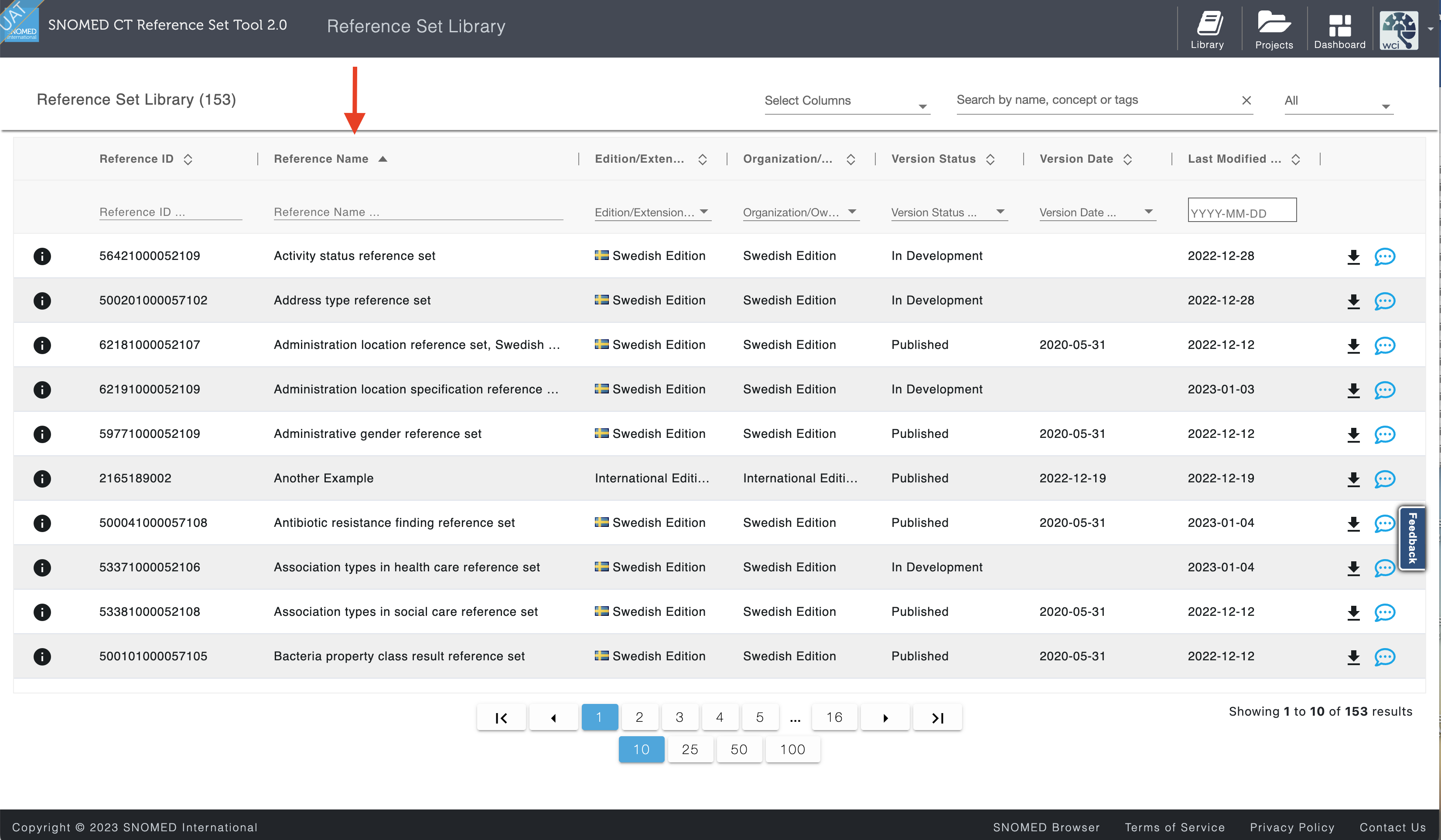Focus the YYYY-MM-DD date filter

(1242, 210)
